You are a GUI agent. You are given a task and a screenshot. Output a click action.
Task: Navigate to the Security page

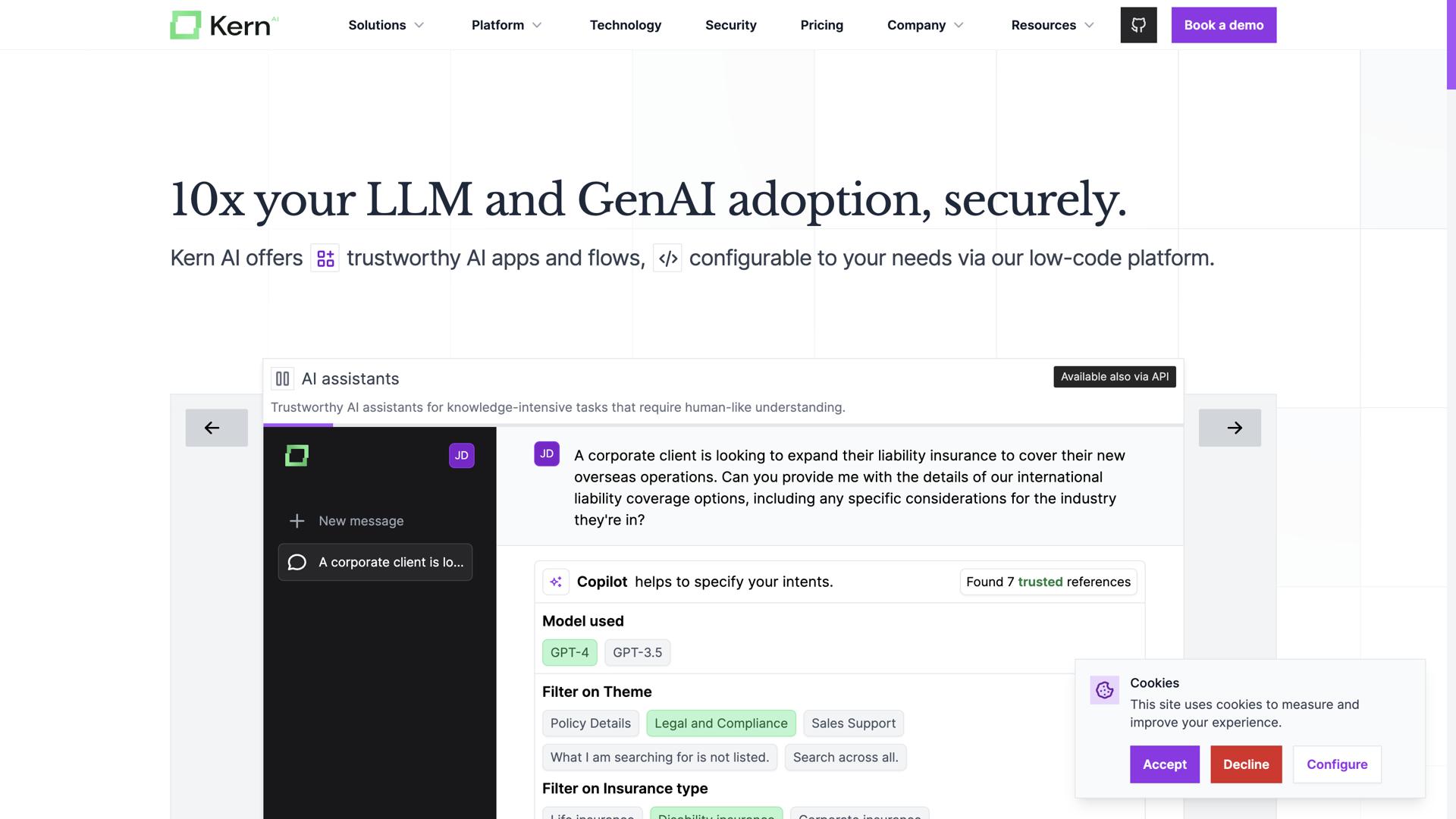tap(730, 25)
